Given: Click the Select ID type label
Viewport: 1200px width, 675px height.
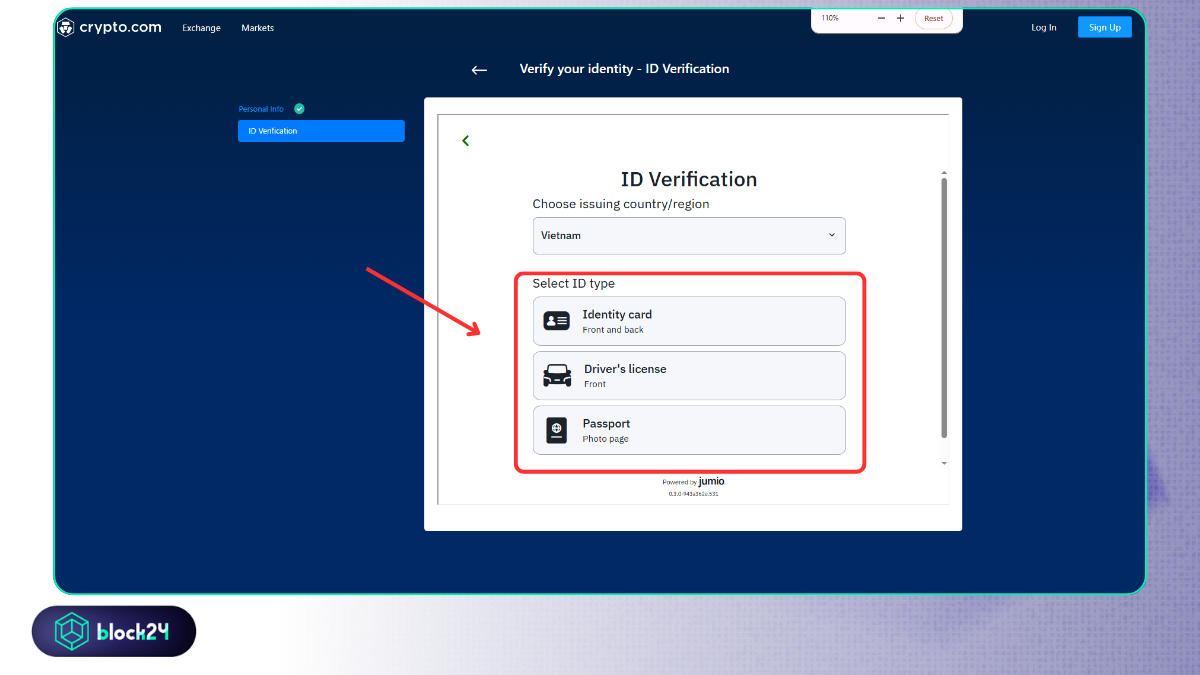Looking at the screenshot, I should (574, 284).
